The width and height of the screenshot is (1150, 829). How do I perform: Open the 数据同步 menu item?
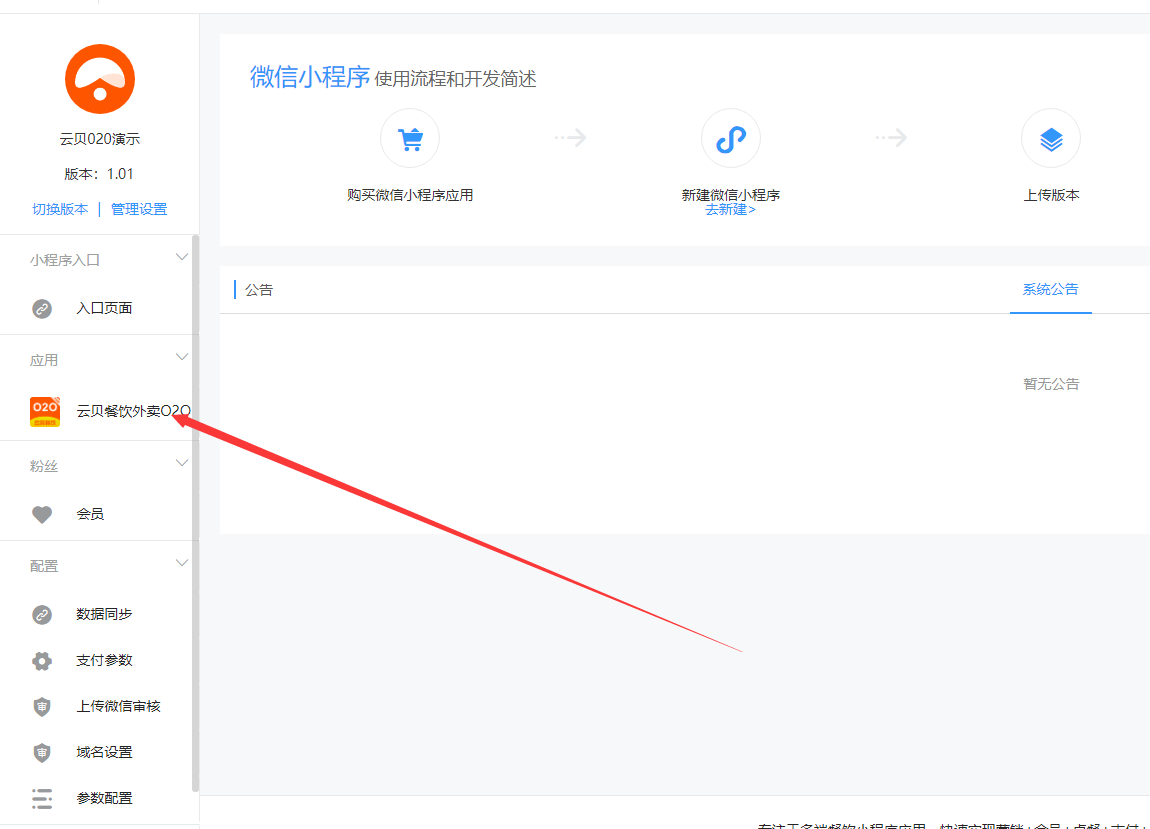tap(104, 614)
